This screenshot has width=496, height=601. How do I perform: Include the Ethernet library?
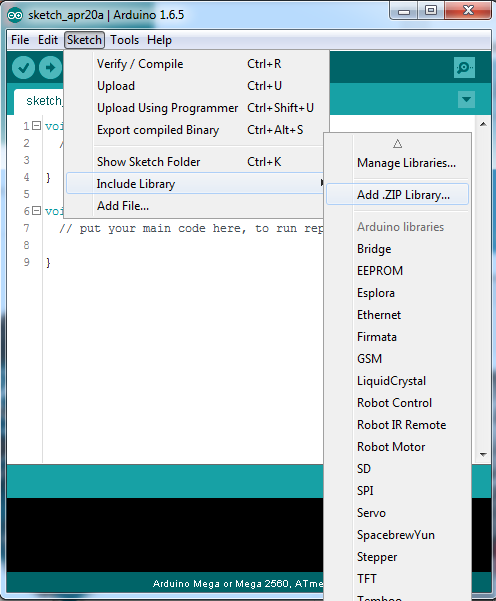click(397, 315)
